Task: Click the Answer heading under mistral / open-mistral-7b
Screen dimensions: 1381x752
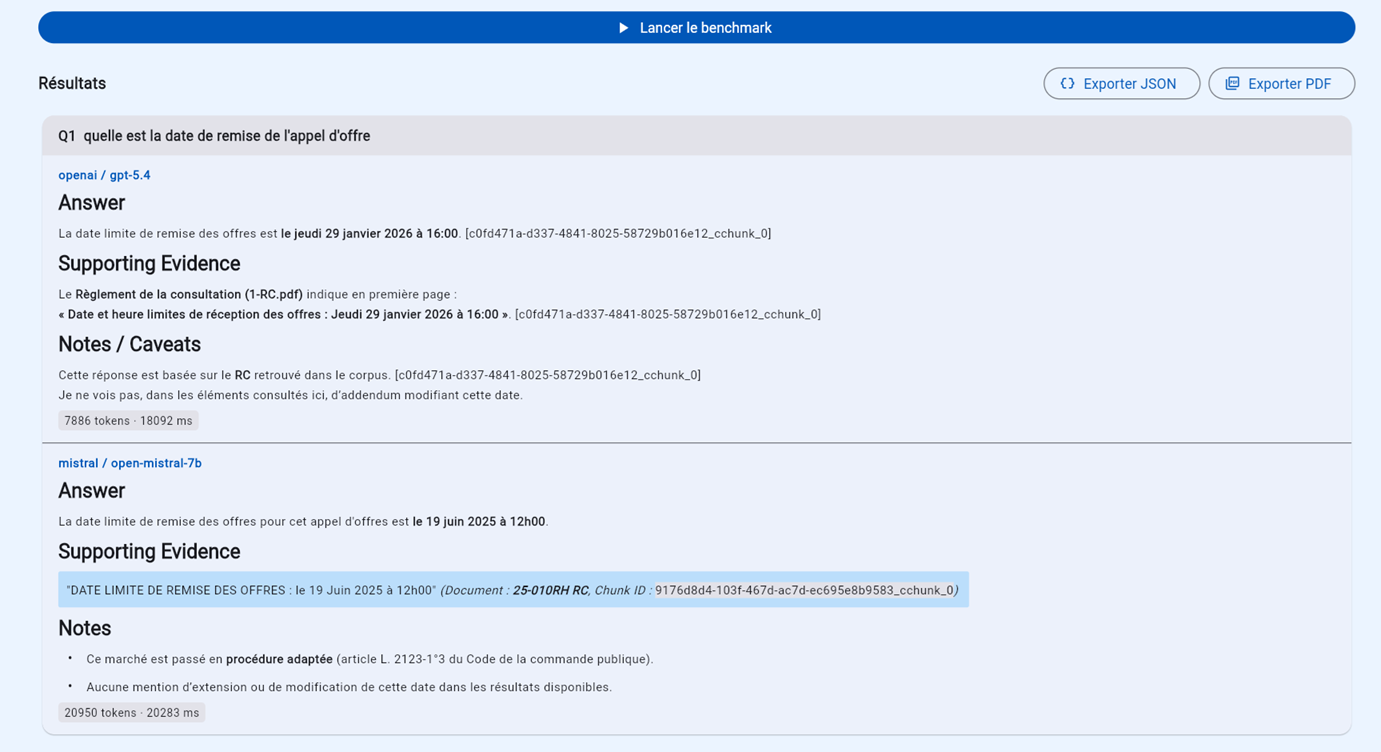Action: click(92, 491)
